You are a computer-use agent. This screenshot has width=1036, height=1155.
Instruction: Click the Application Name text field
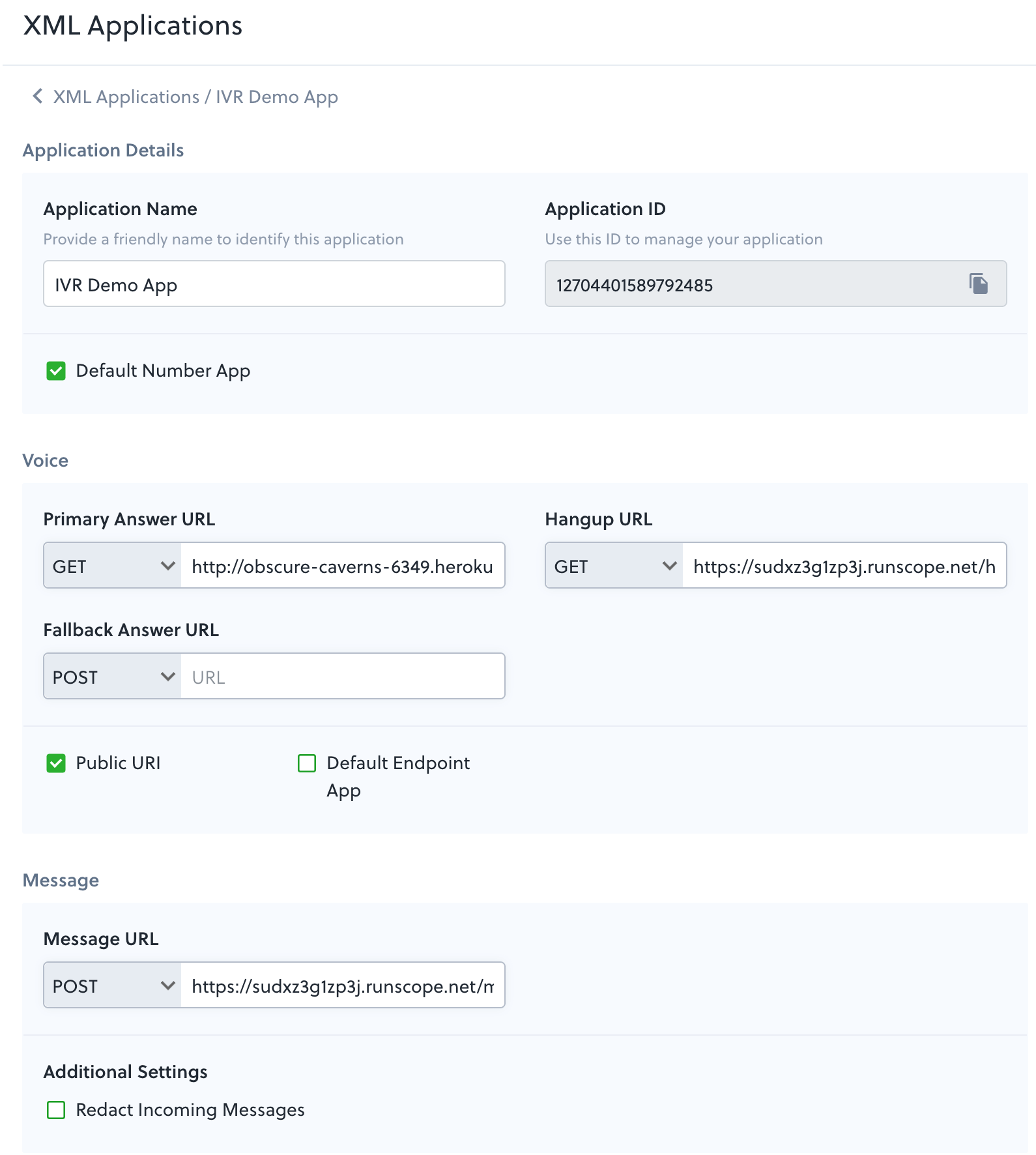pyautogui.click(x=274, y=284)
